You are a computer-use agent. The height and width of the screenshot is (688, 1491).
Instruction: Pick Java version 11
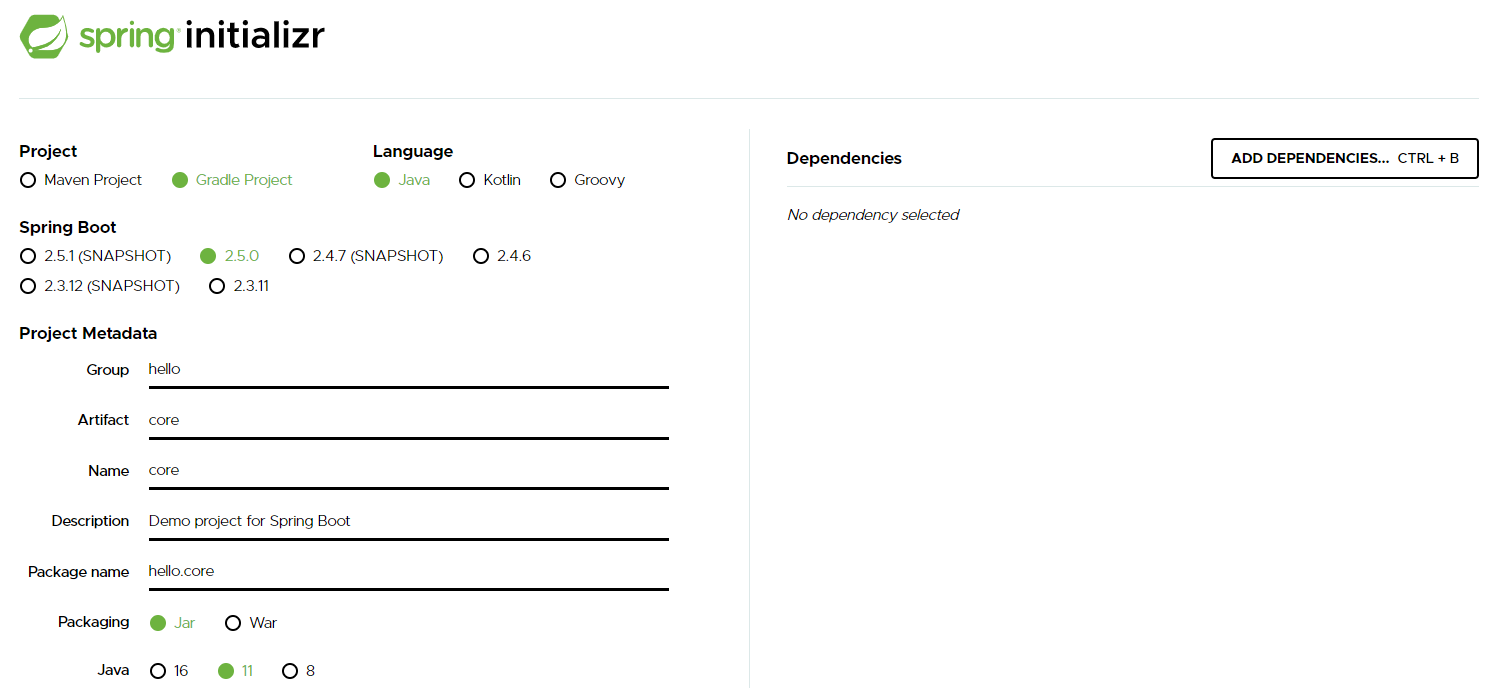tap(236, 671)
